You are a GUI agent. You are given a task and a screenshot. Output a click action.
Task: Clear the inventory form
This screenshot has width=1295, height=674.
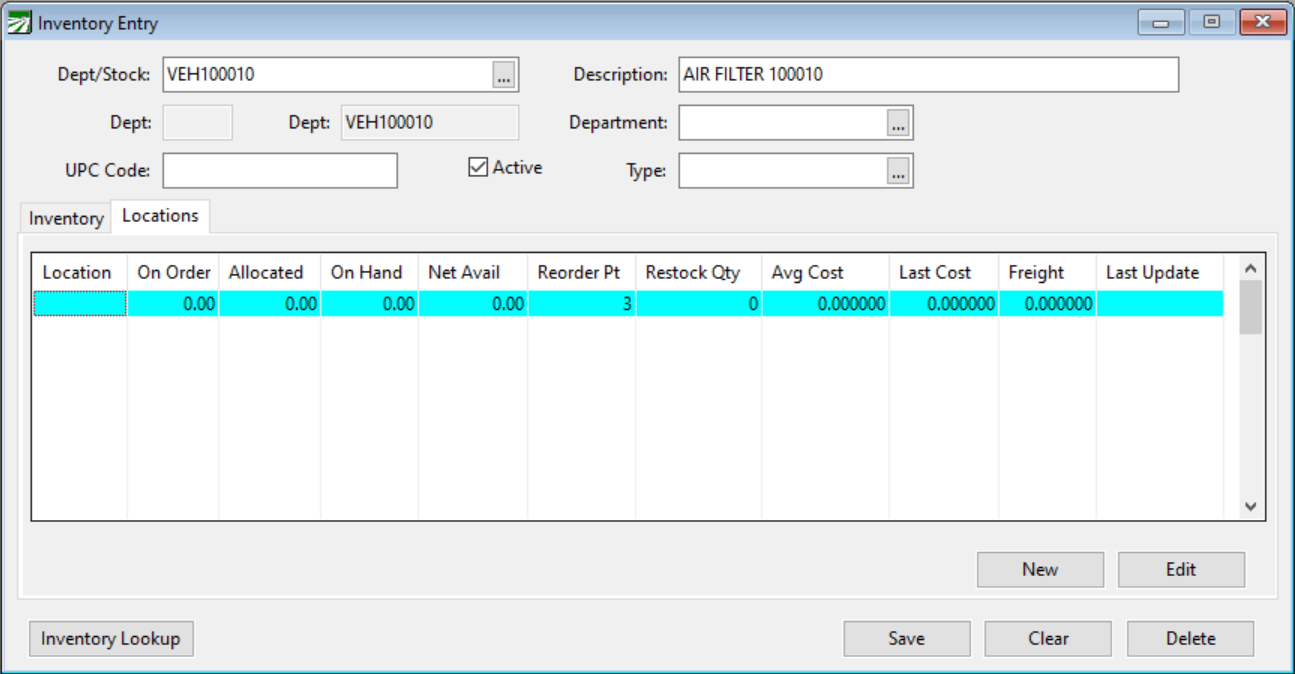[x=1047, y=638]
